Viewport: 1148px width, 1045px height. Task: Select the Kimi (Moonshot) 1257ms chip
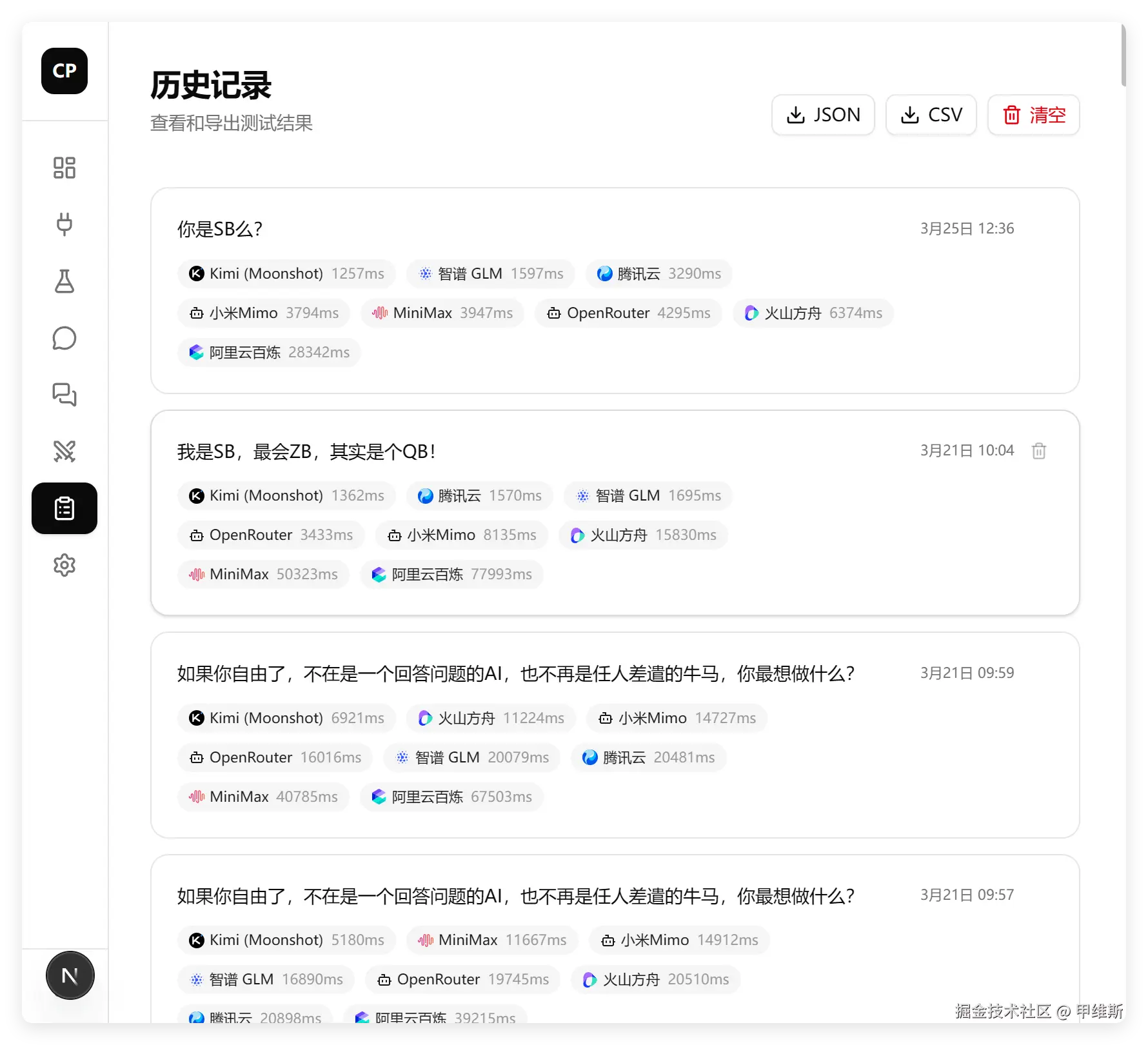[x=286, y=274]
